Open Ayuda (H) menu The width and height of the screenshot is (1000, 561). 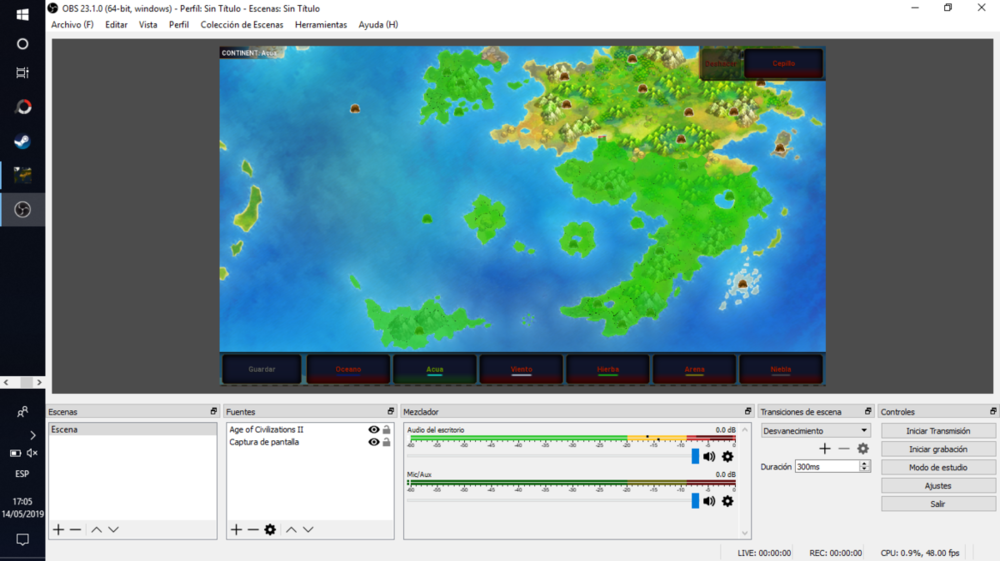pyautogui.click(x=378, y=25)
